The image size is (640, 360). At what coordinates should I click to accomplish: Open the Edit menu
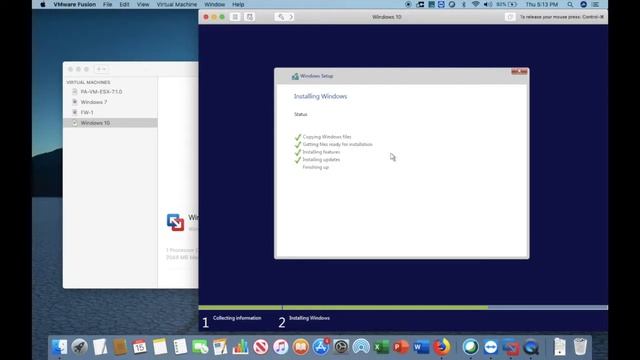[x=124, y=4]
